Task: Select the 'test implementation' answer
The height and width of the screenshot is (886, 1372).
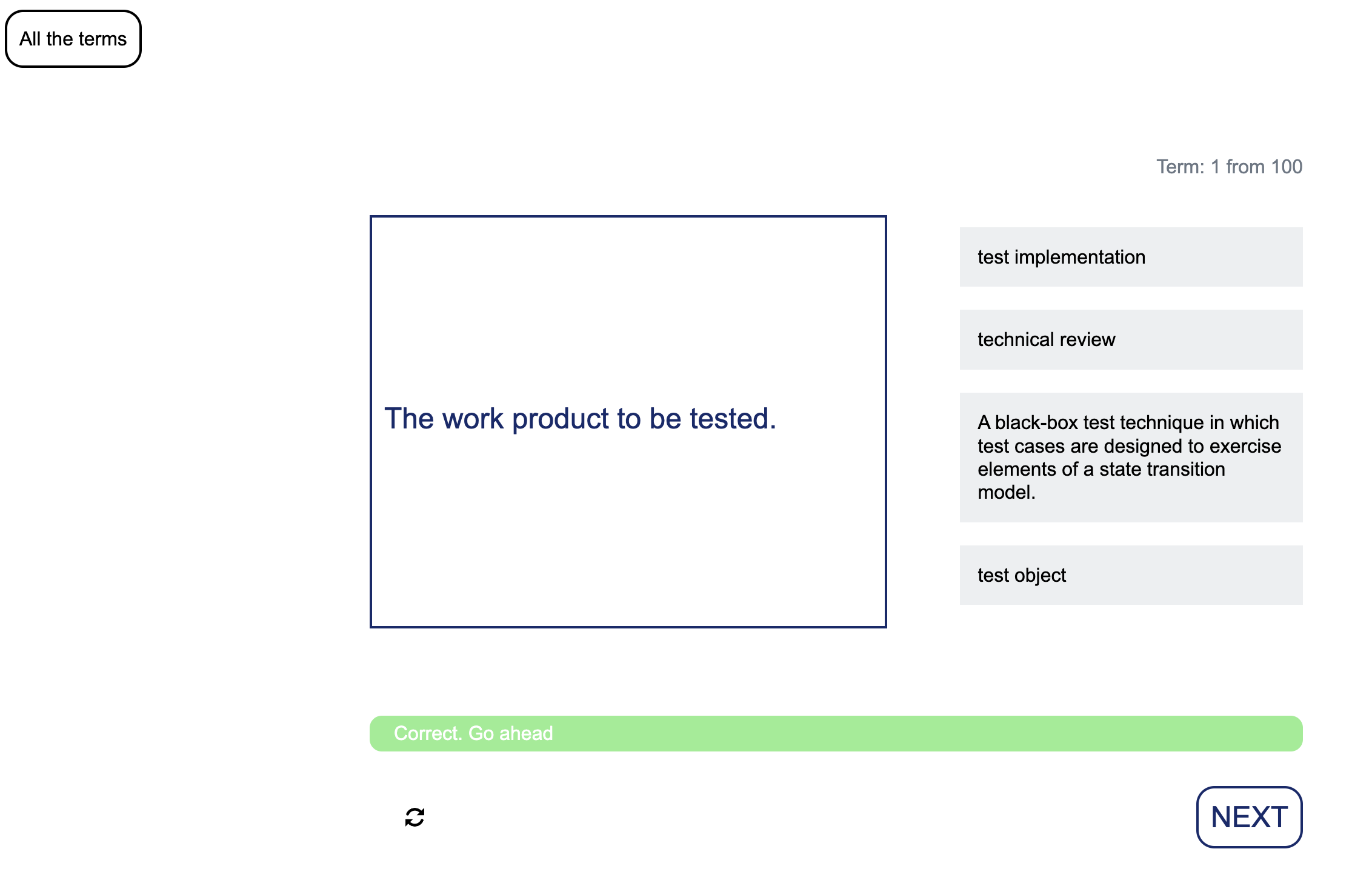Action: pyautogui.click(x=1131, y=257)
